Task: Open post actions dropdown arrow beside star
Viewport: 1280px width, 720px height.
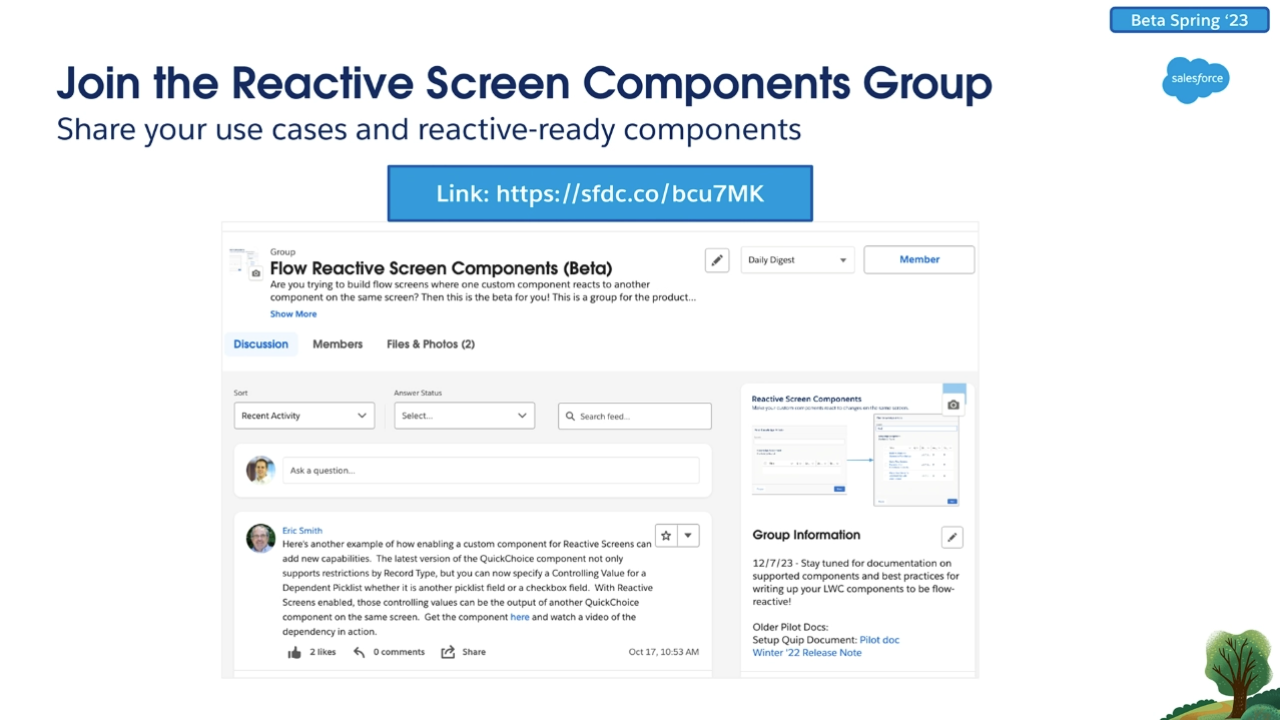Action: [688, 536]
